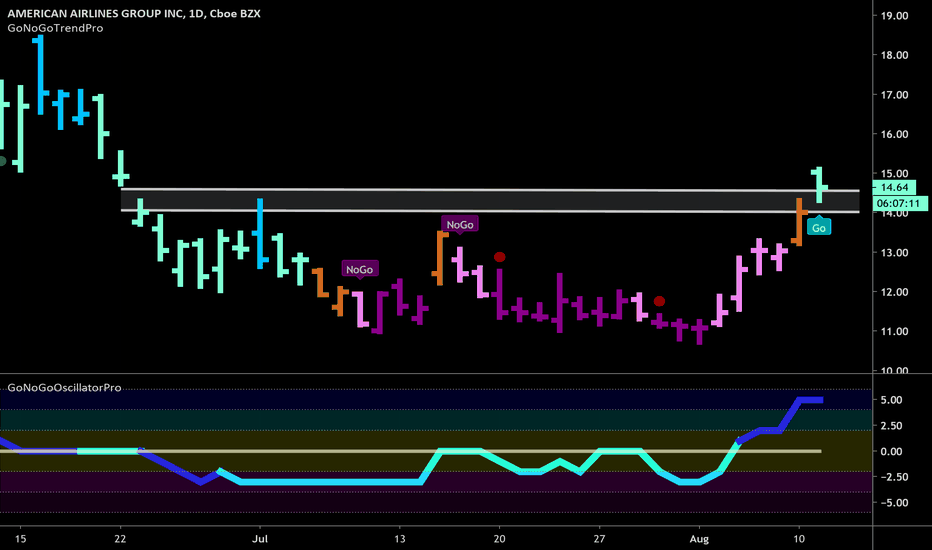Click the NoGo marker near July 8
Viewport: 932px width, 550px height.
coord(360,269)
